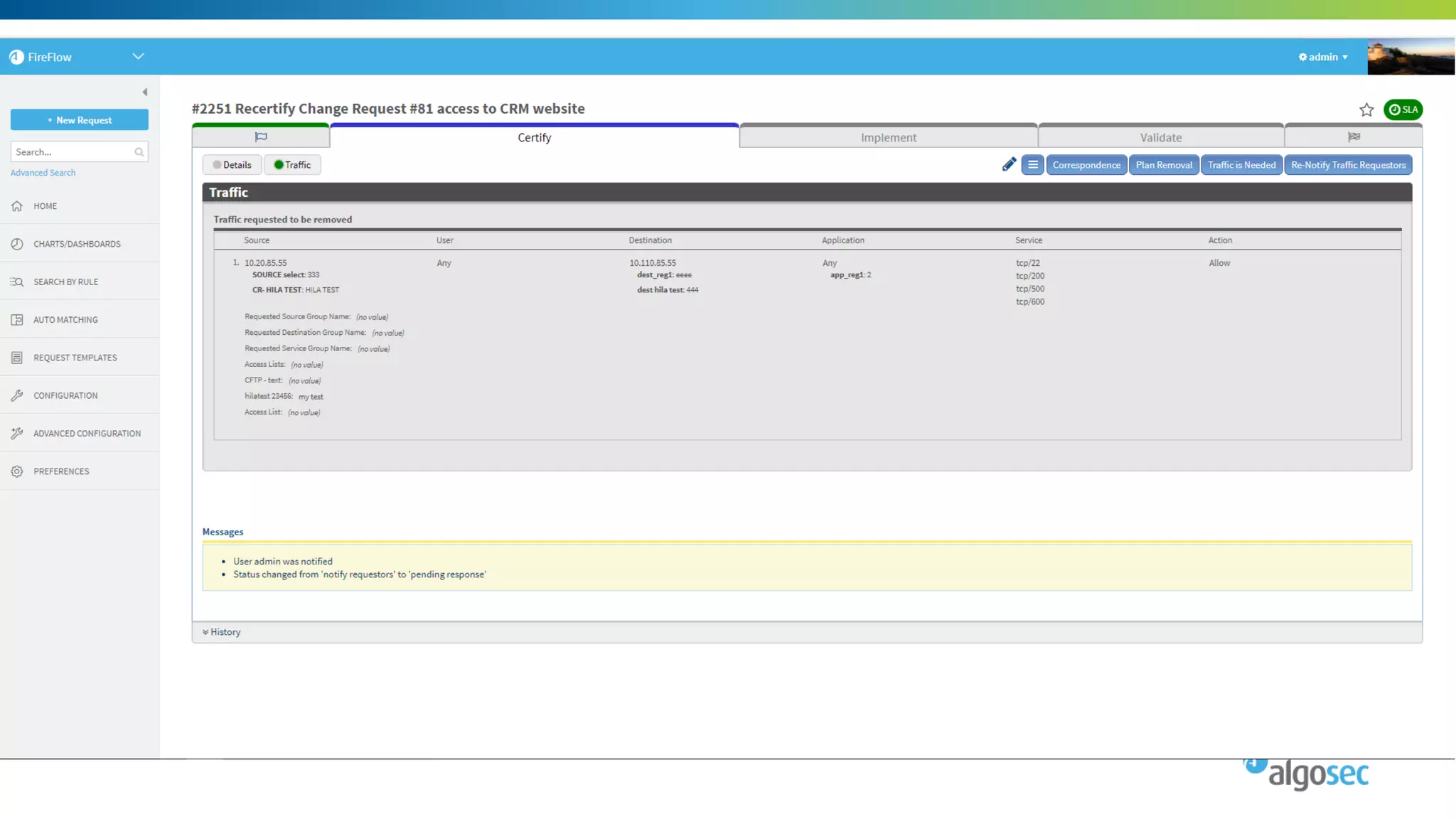Collapse the sidebar with the arrow icon
Image resolution: width=1456 pixels, height=819 pixels.
click(144, 92)
